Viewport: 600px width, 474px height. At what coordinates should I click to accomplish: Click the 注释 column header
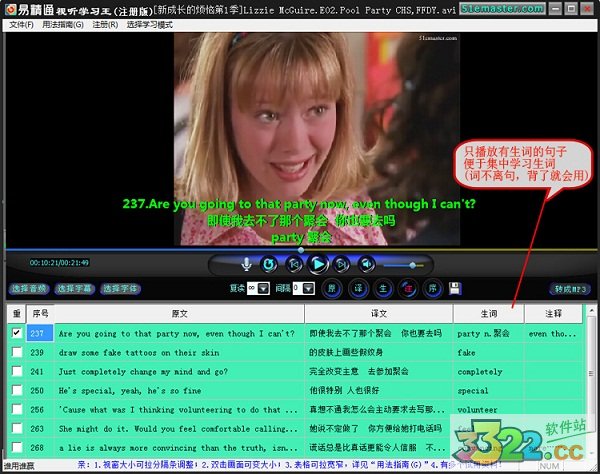[553, 314]
